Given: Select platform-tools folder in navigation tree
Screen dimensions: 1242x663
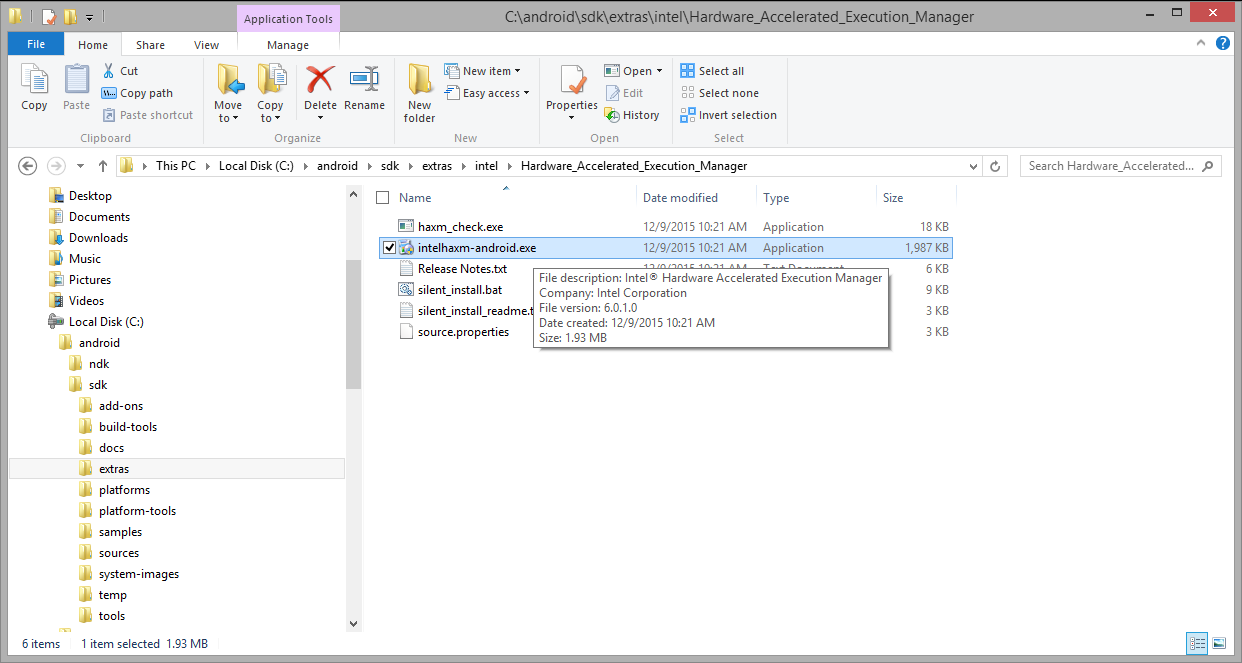Looking at the screenshot, I should 137,511.
